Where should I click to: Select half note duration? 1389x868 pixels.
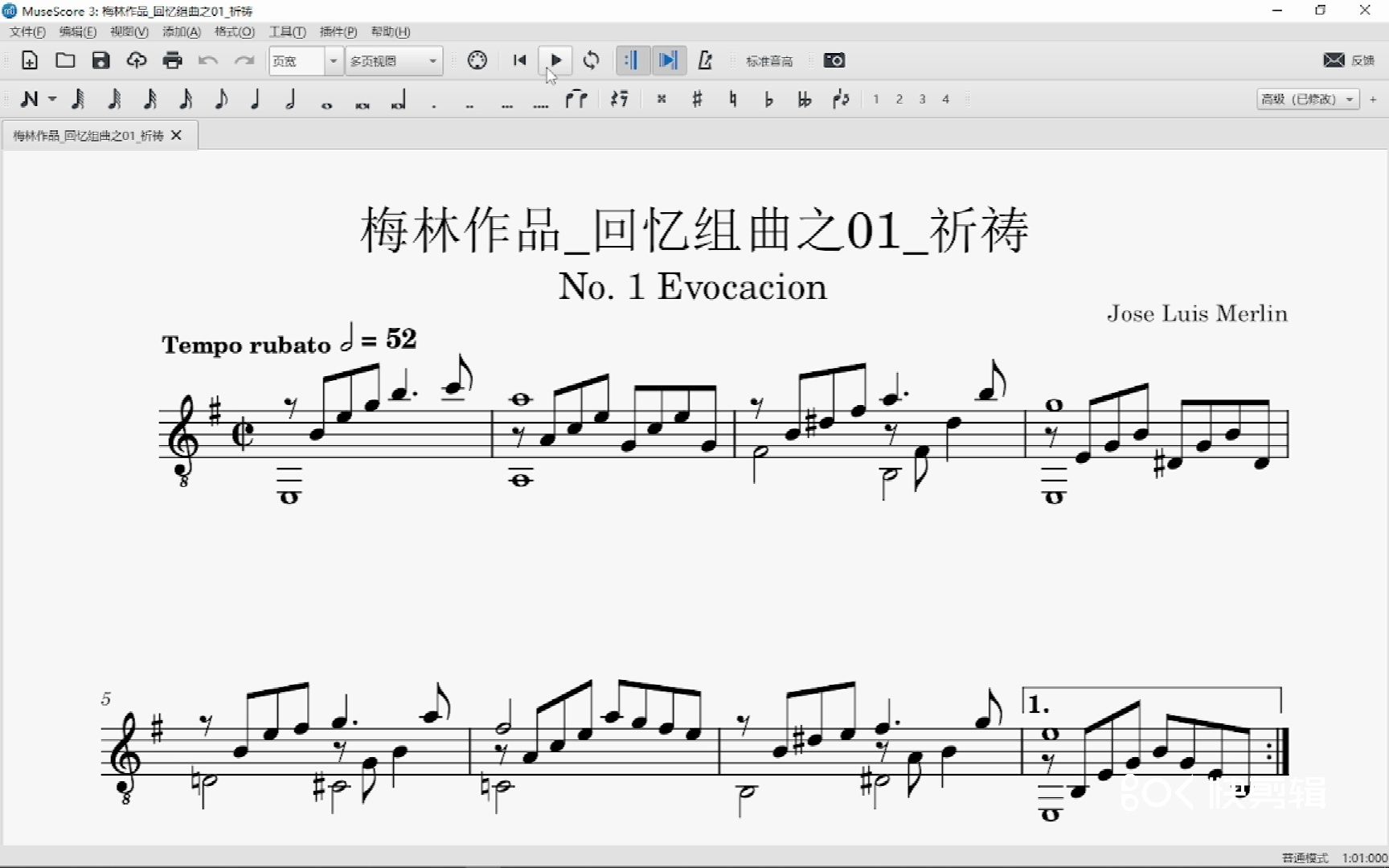(x=291, y=99)
